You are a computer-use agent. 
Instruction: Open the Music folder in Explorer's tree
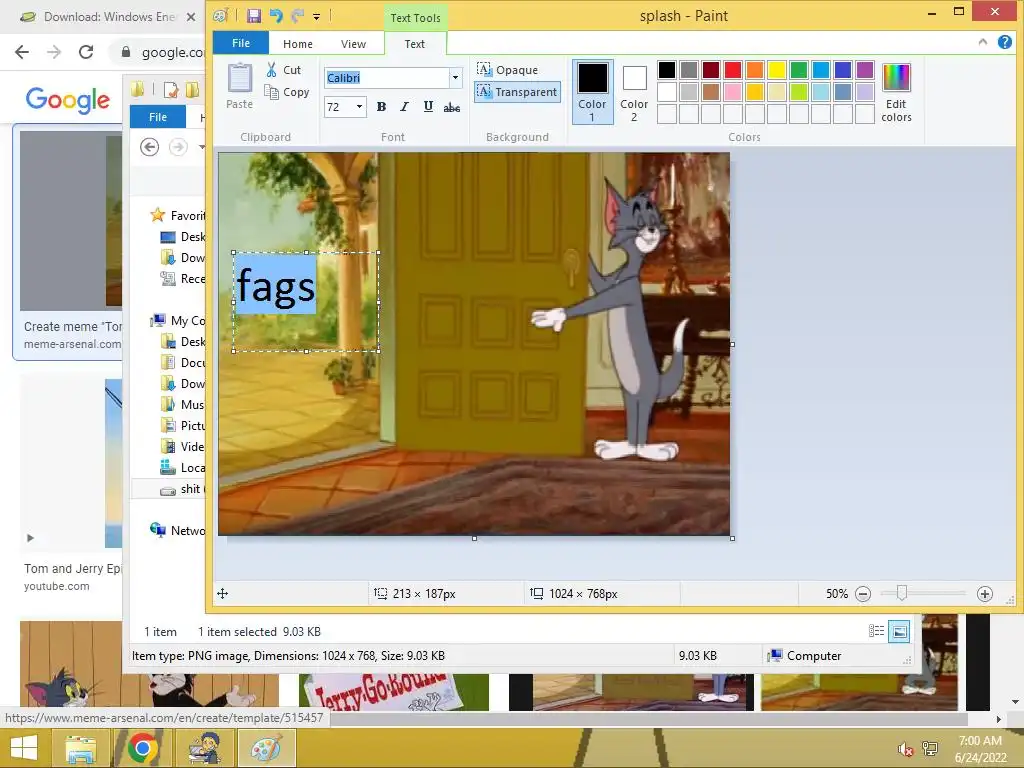click(183, 404)
